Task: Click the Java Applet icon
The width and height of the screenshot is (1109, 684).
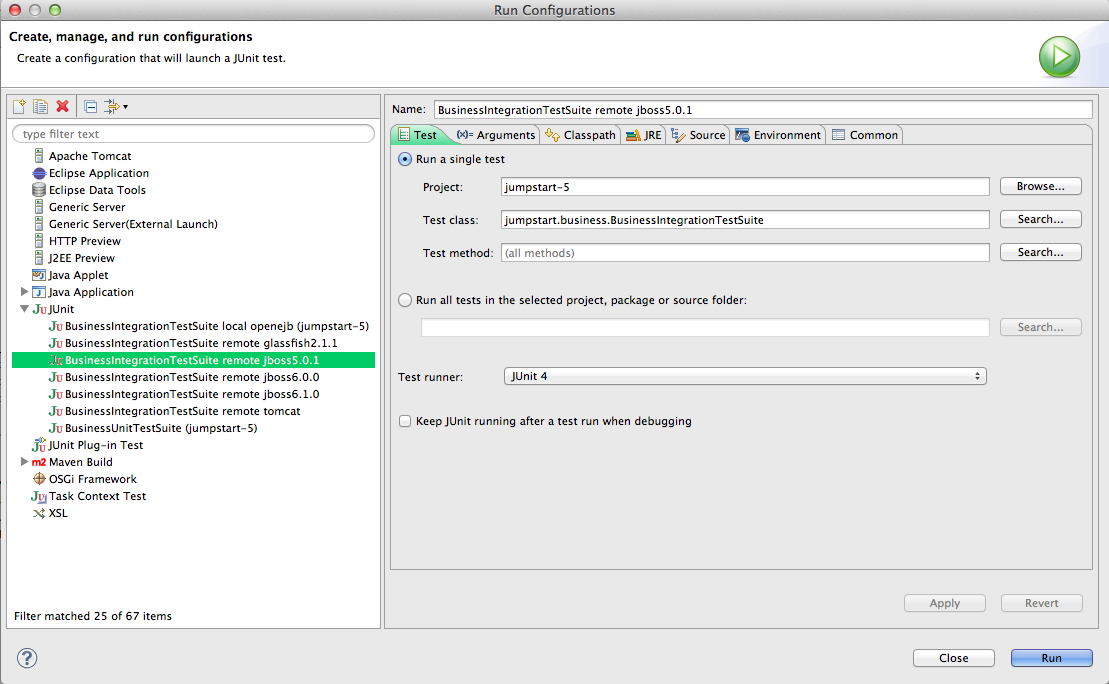Action: point(39,274)
